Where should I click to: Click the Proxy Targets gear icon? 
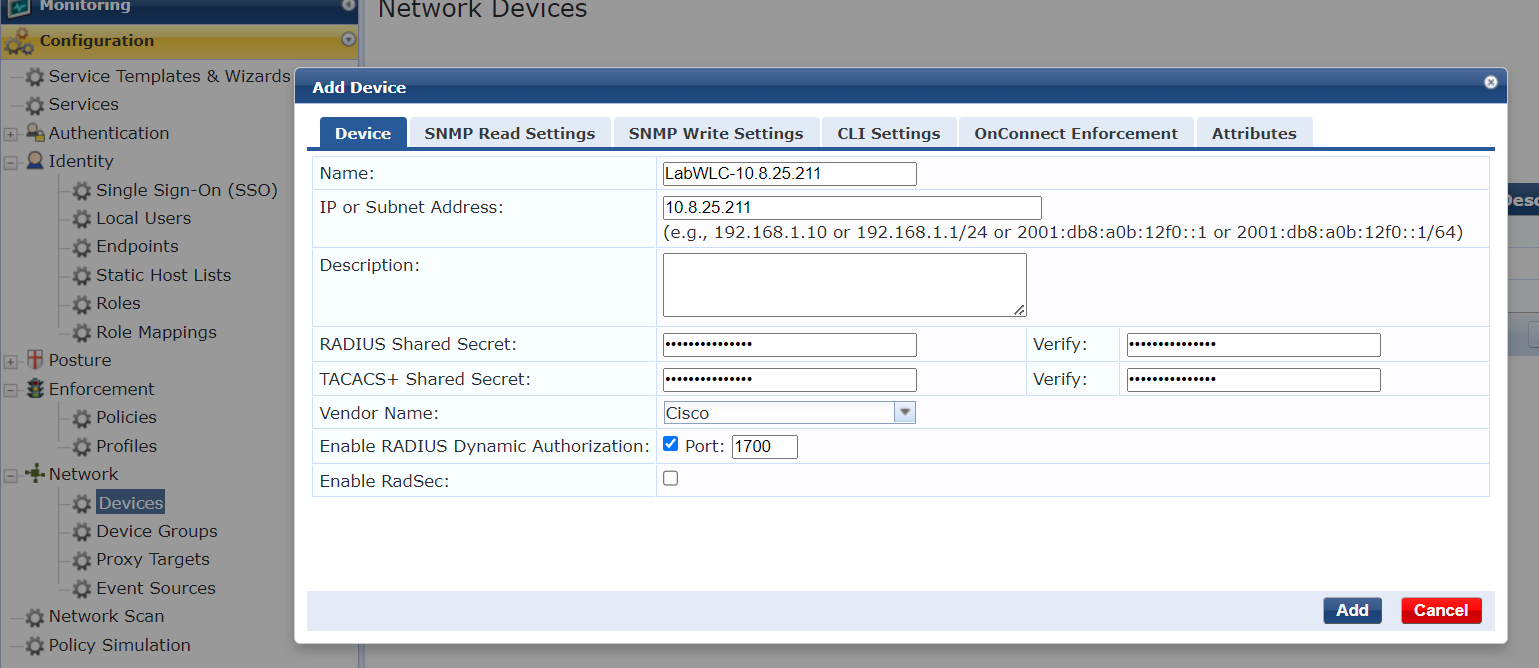point(82,560)
